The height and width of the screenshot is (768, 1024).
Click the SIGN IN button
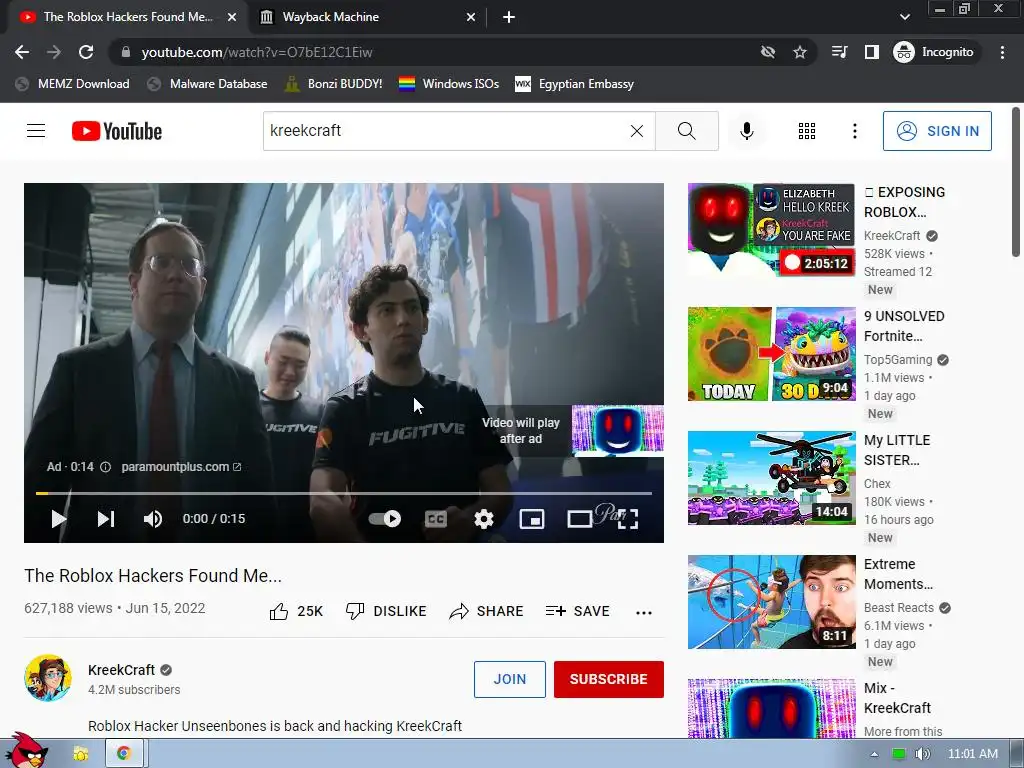pos(937,131)
